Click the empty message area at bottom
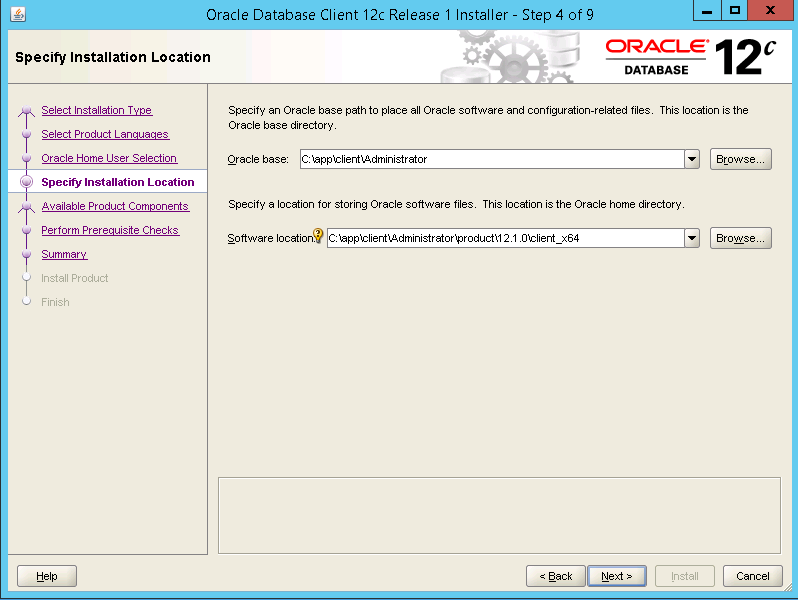Screen dimensions: 798x600 point(499,515)
